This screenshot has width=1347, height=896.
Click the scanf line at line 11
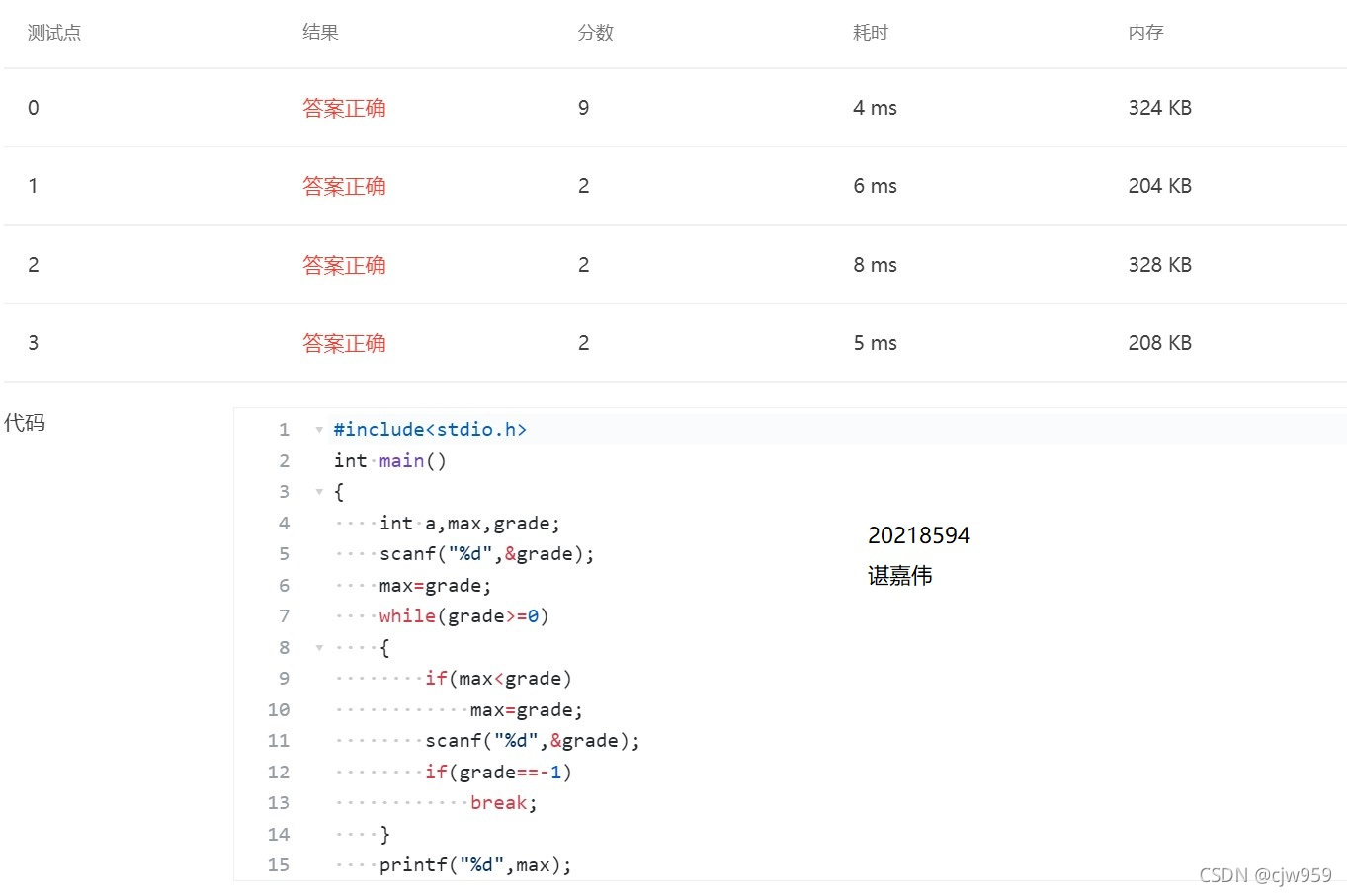[533, 741]
